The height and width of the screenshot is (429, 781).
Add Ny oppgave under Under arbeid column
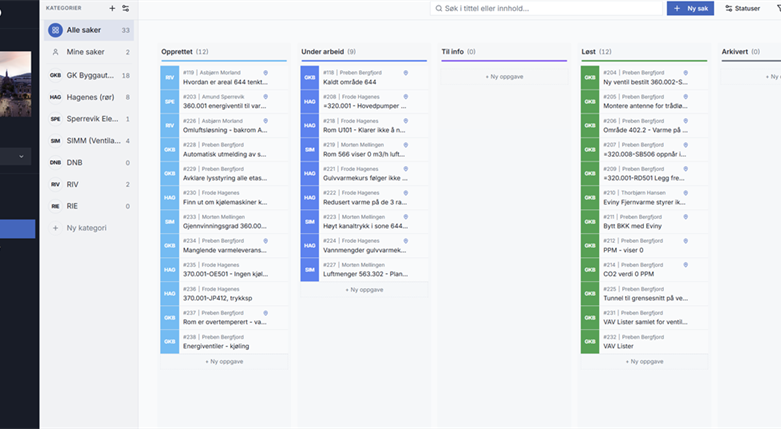pyautogui.click(x=364, y=289)
